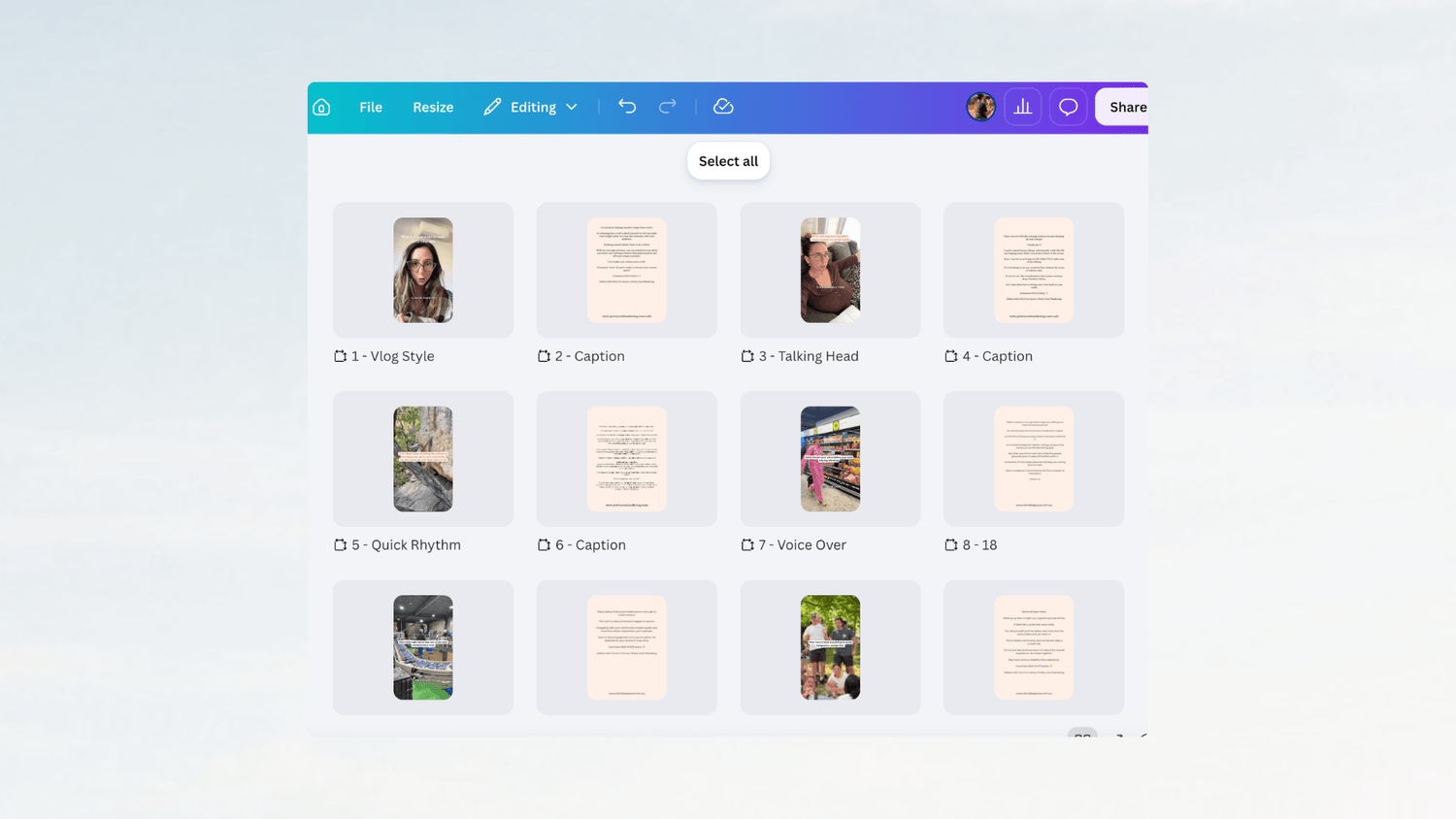This screenshot has width=1456, height=819.
Task: Open page thumbnail 8 - 18
Action: (x=1034, y=459)
